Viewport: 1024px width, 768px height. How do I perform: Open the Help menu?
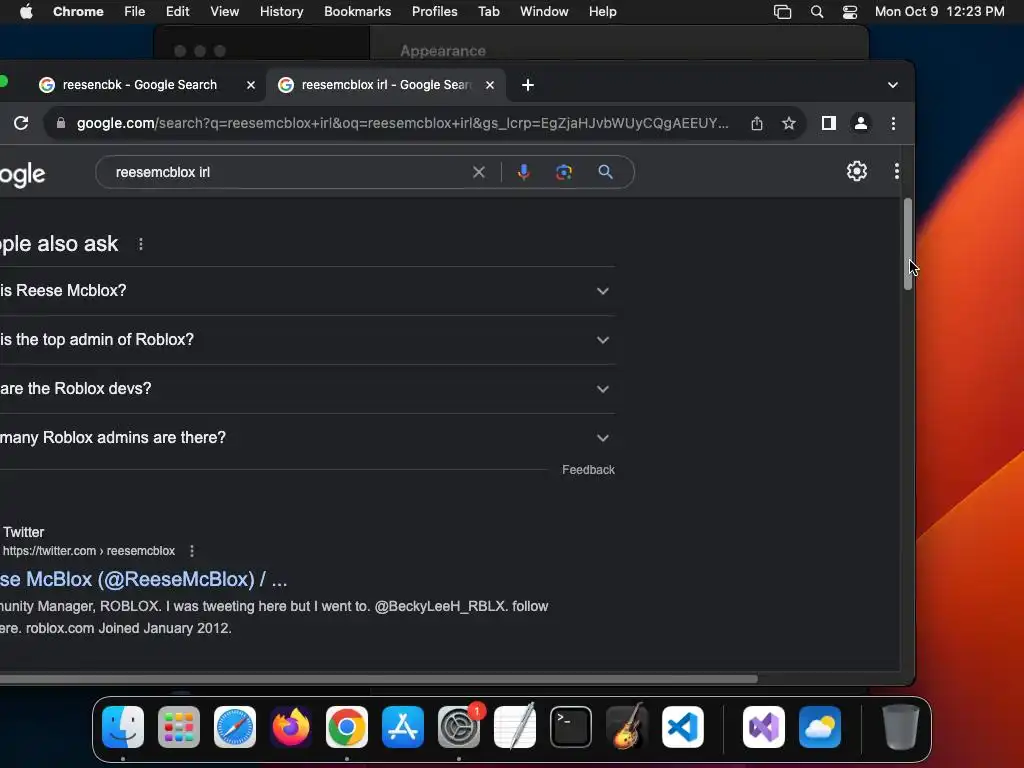click(602, 12)
